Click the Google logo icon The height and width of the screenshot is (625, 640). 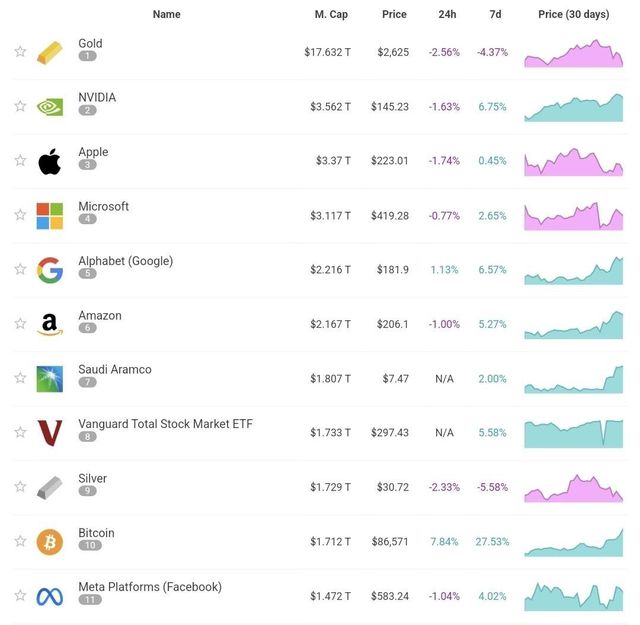click(x=49, y=270)
